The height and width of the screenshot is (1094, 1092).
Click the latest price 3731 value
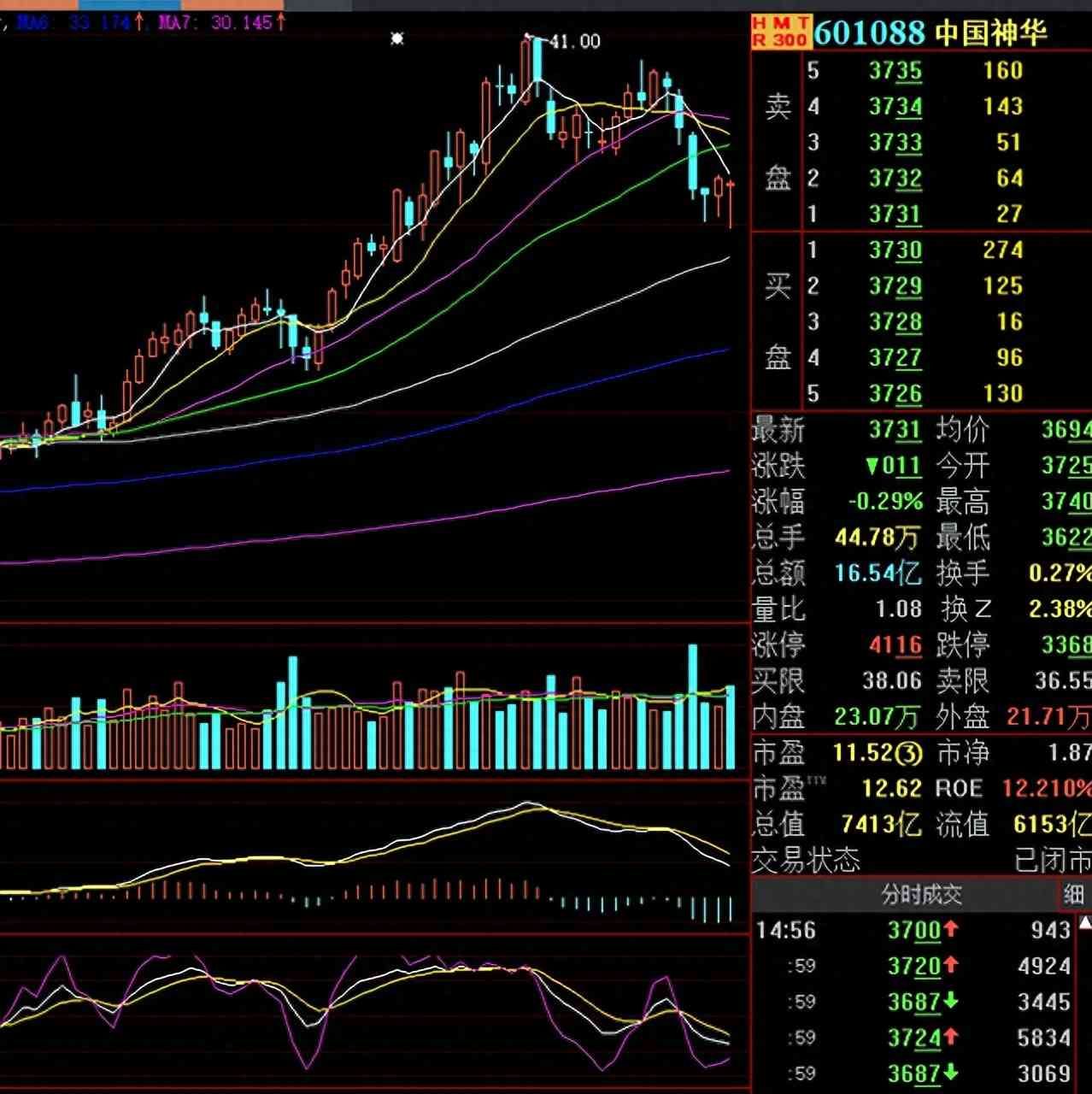click(895, 430)
